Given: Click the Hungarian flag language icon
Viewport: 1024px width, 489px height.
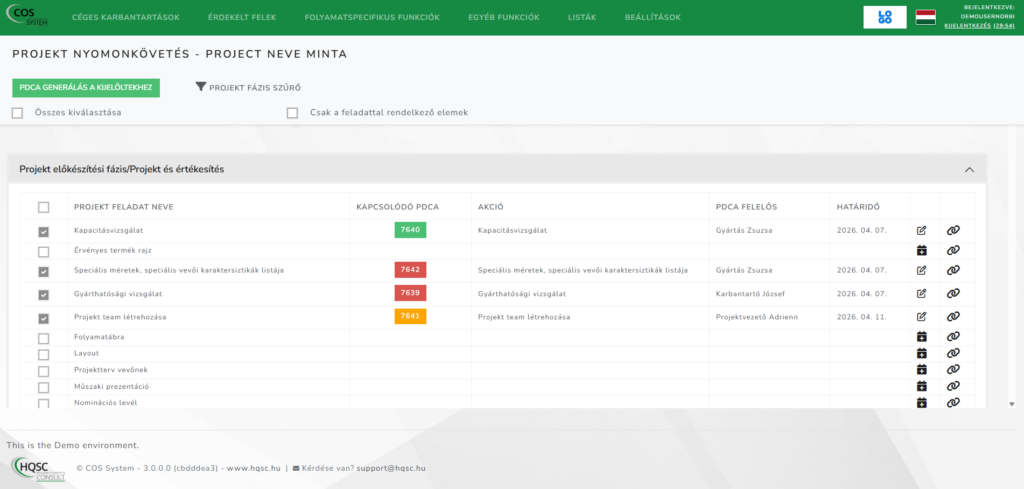Looking at the screenshot, I should 926,17.
